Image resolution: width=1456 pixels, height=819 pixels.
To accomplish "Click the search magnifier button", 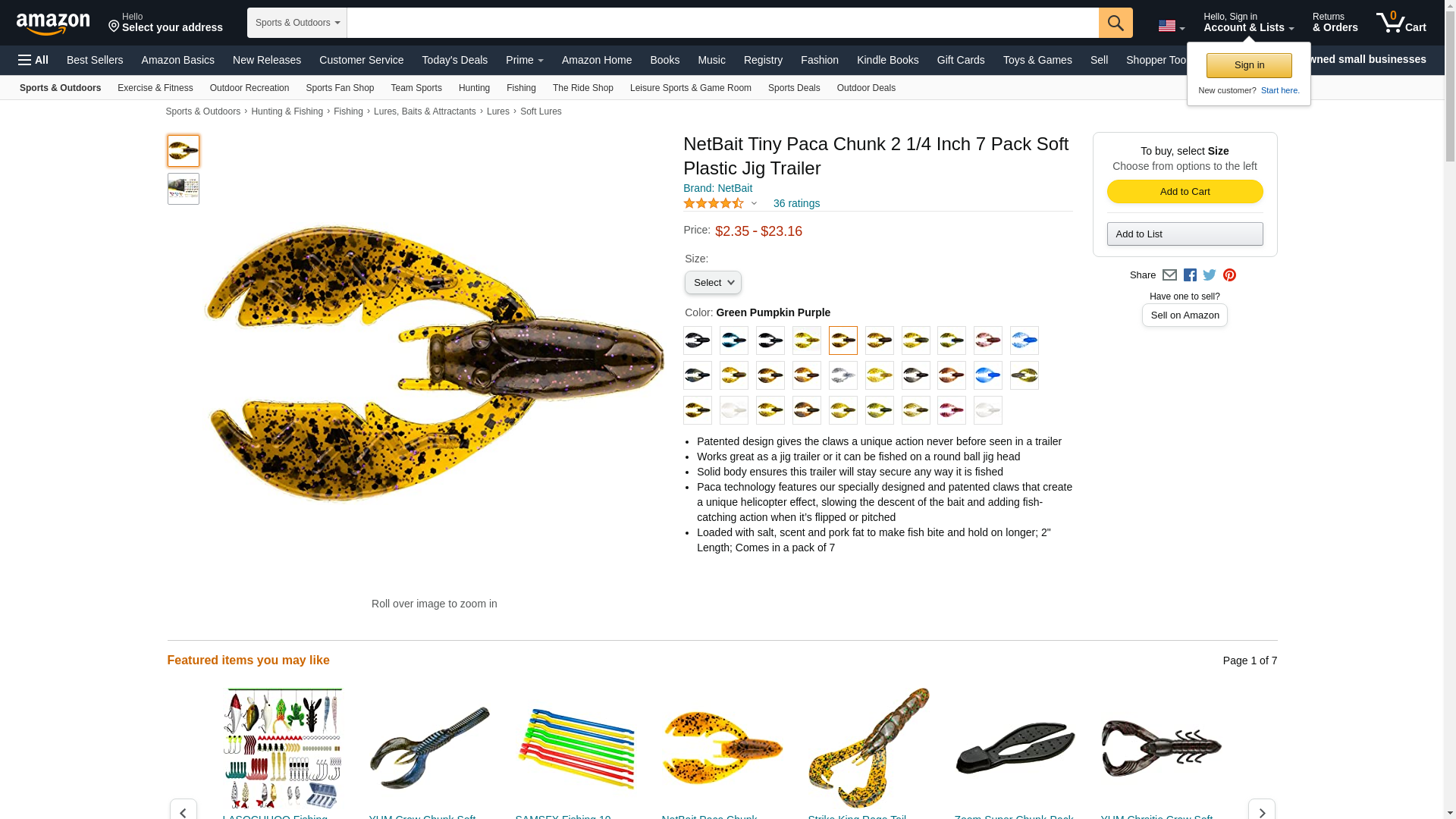I will click(x=1116, y=23).
